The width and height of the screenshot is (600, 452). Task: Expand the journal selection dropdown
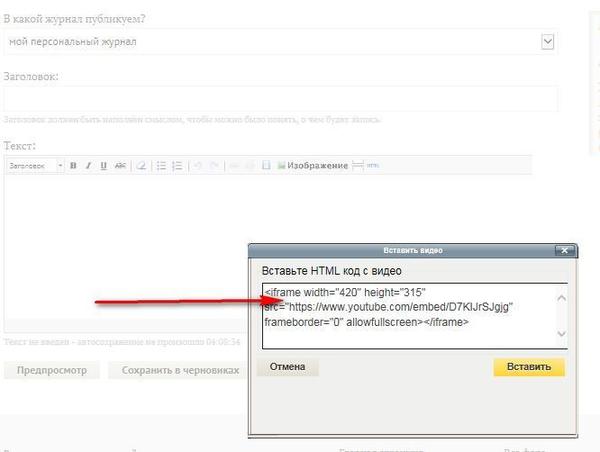547,41
